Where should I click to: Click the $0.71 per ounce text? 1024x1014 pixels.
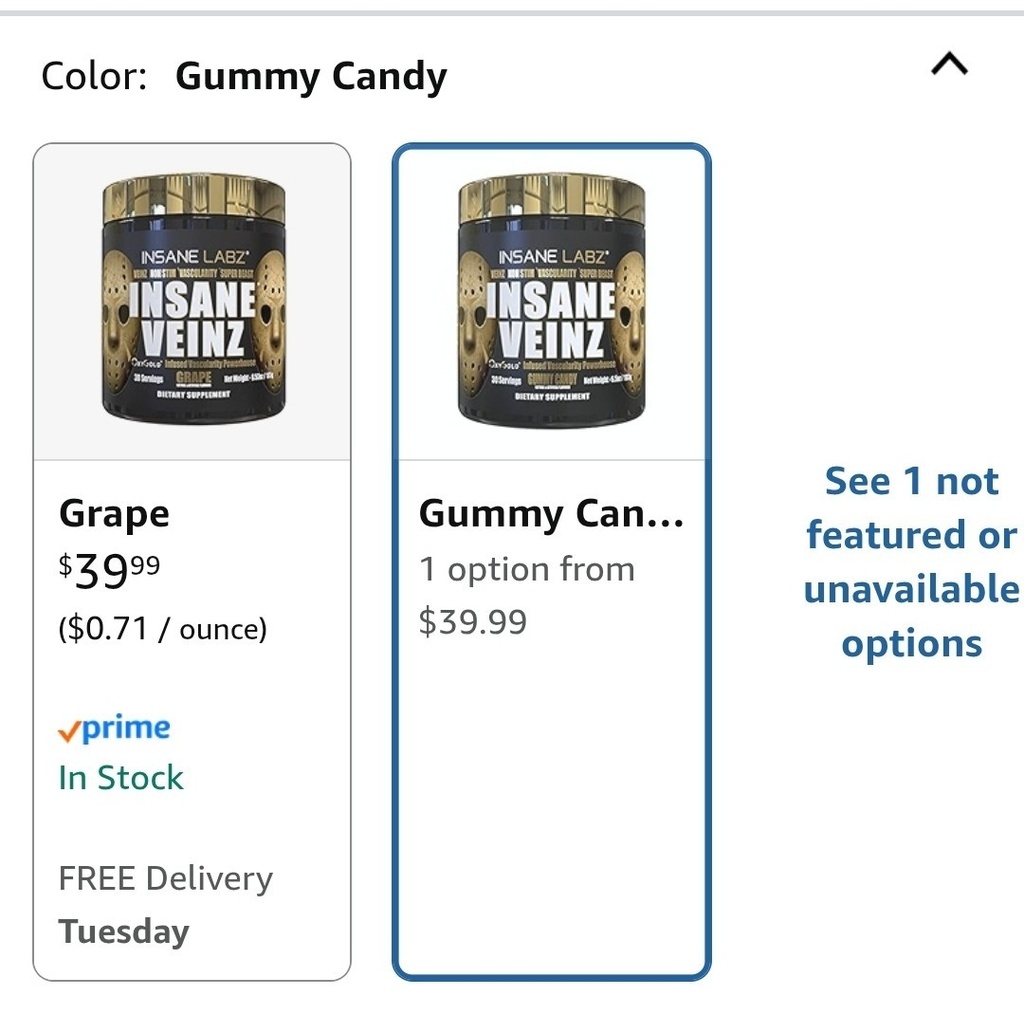click(163, 629)
